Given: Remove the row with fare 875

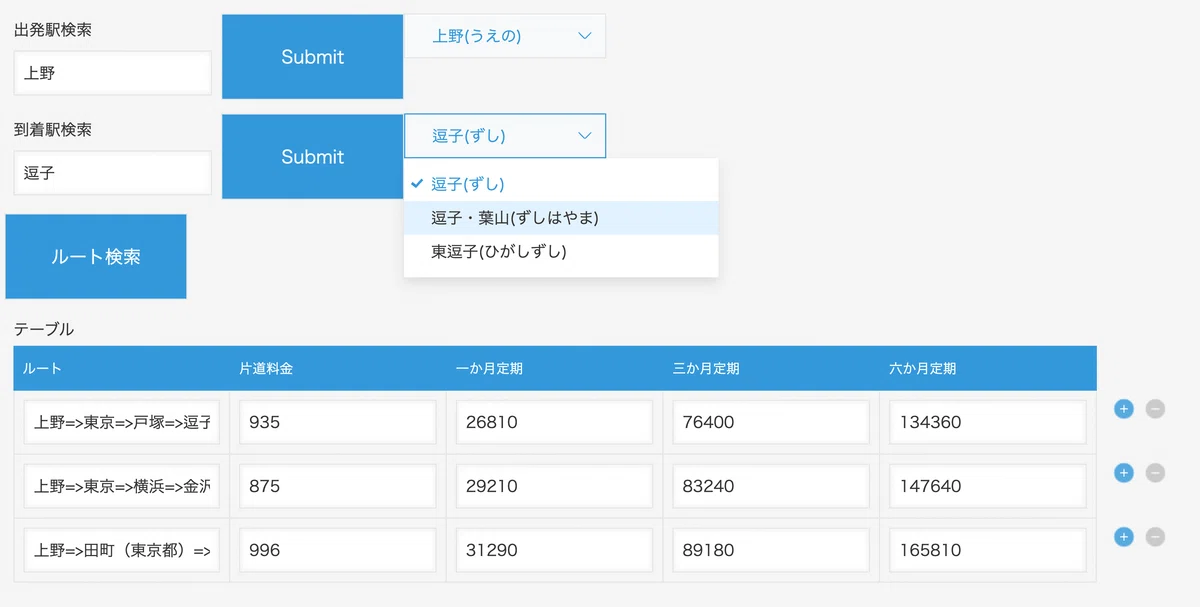Looking at the screenshot, I should (1155, 473).
